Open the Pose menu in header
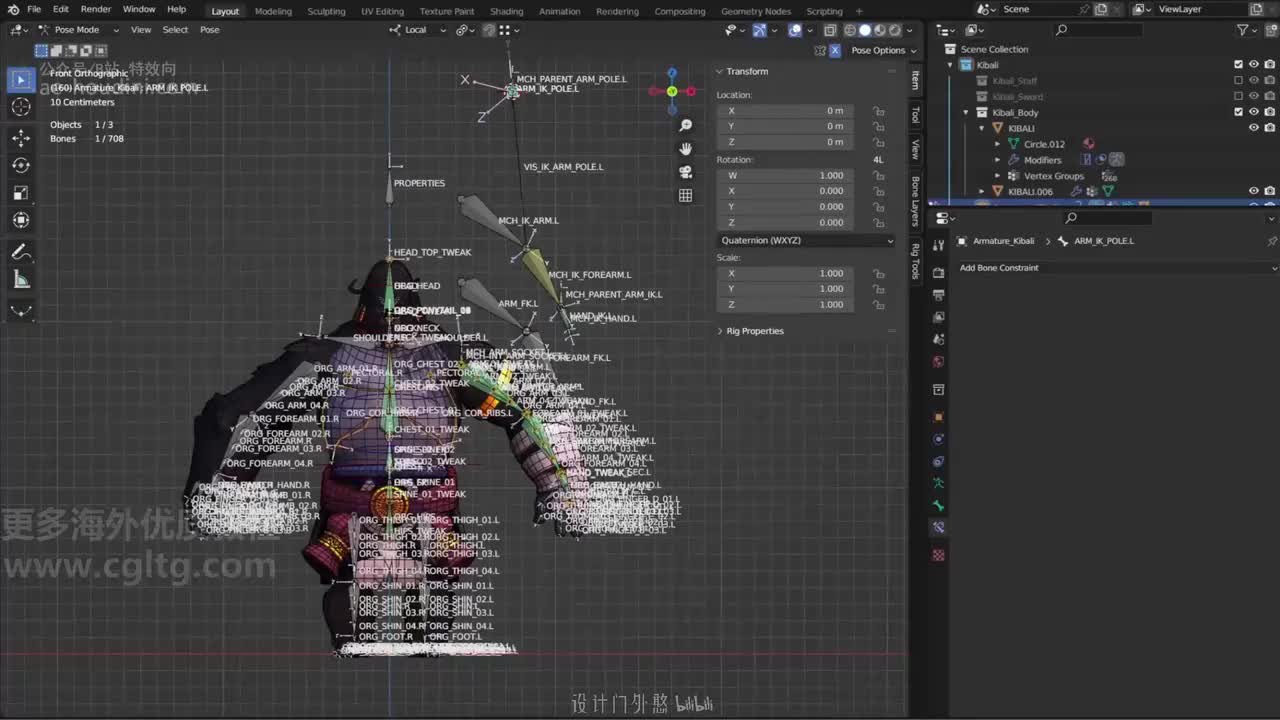1280x720 pixels. 209,30
